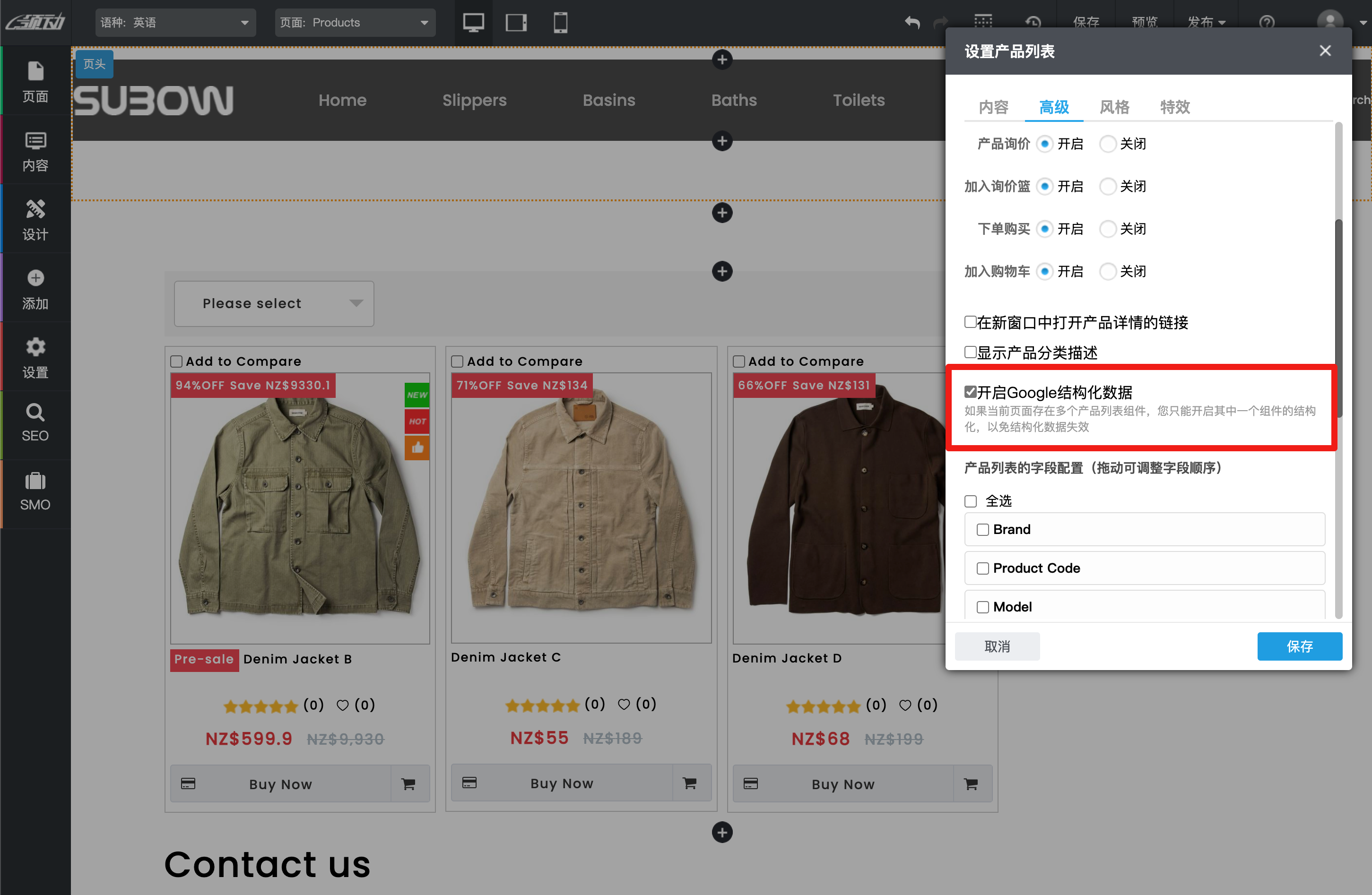
Task: Expand the 语种 language dropdown
Action: point(175,23)
